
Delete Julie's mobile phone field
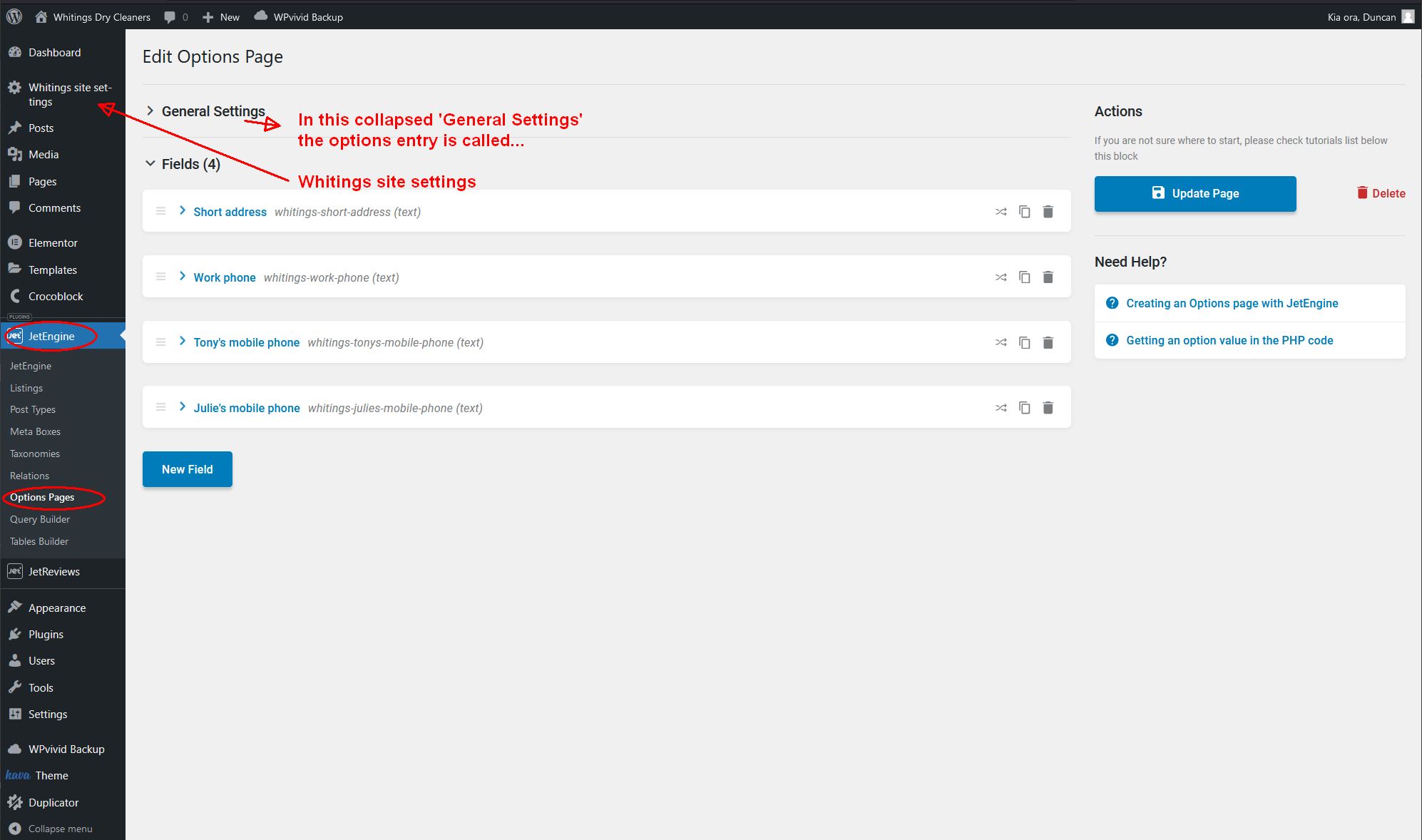point(1048,408)
